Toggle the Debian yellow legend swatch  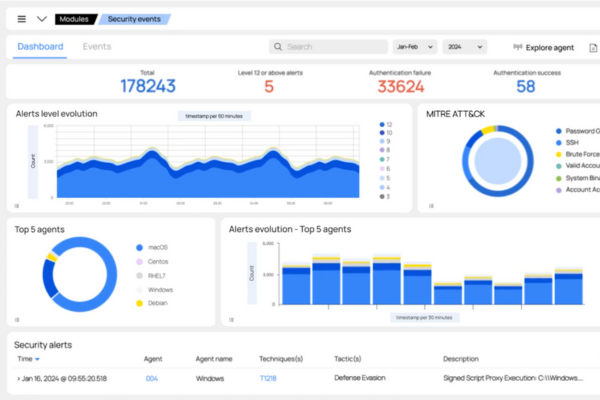pyautogui.click(x=139, y=302)
